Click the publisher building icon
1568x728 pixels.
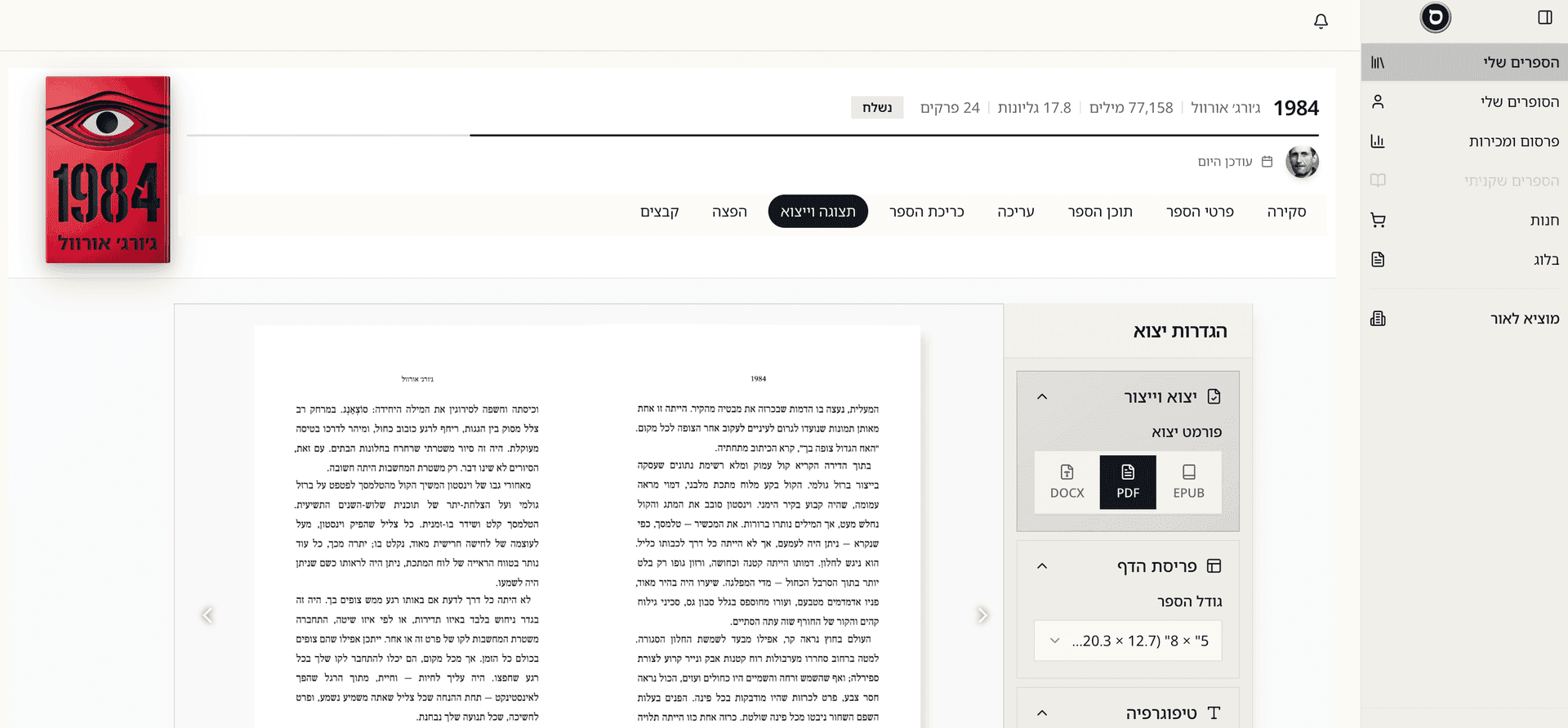[1378, 319]
